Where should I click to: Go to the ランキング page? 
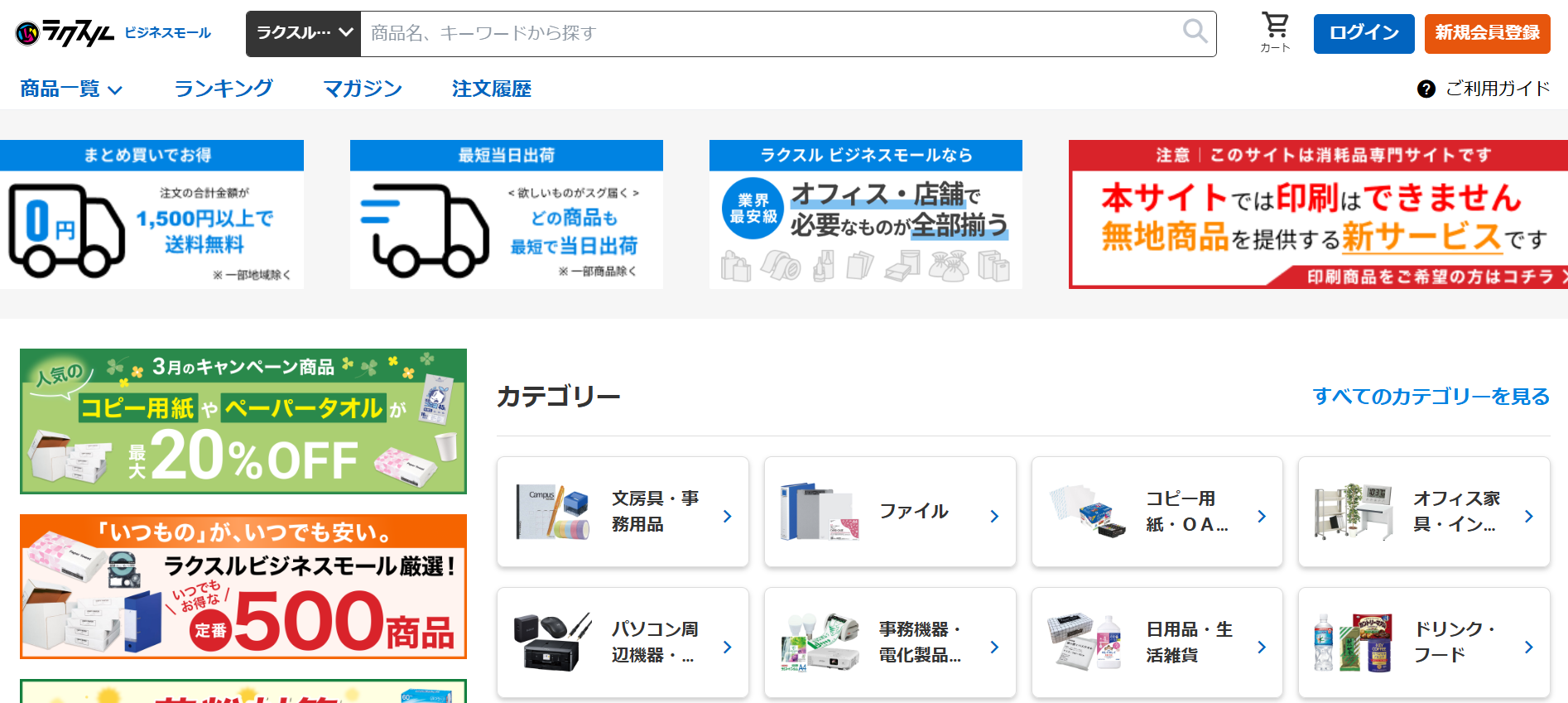[224, 89]
